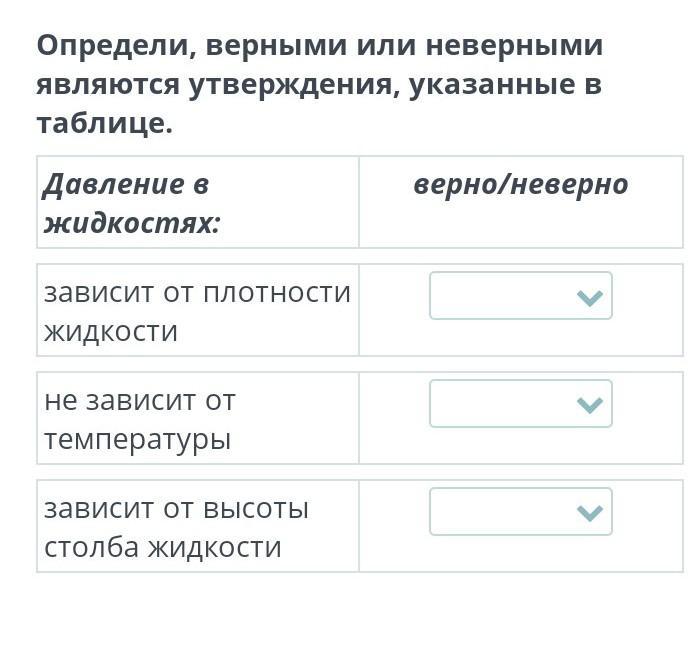Click chevron arrow in the высоты столба row
This screenshot has height=646, width=694.
[590, 513]
